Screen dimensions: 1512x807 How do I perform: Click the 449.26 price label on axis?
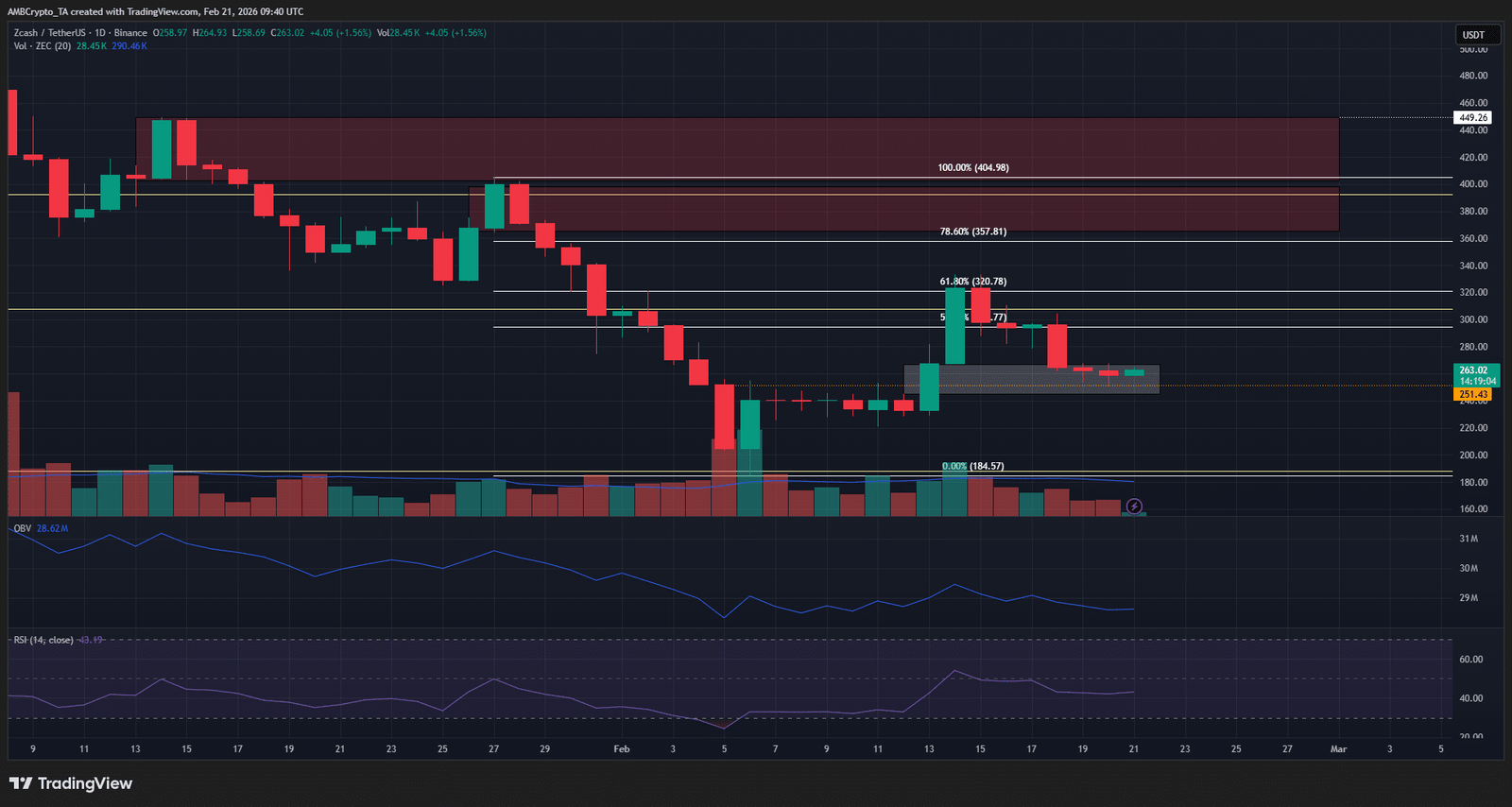pos(1472,118)
